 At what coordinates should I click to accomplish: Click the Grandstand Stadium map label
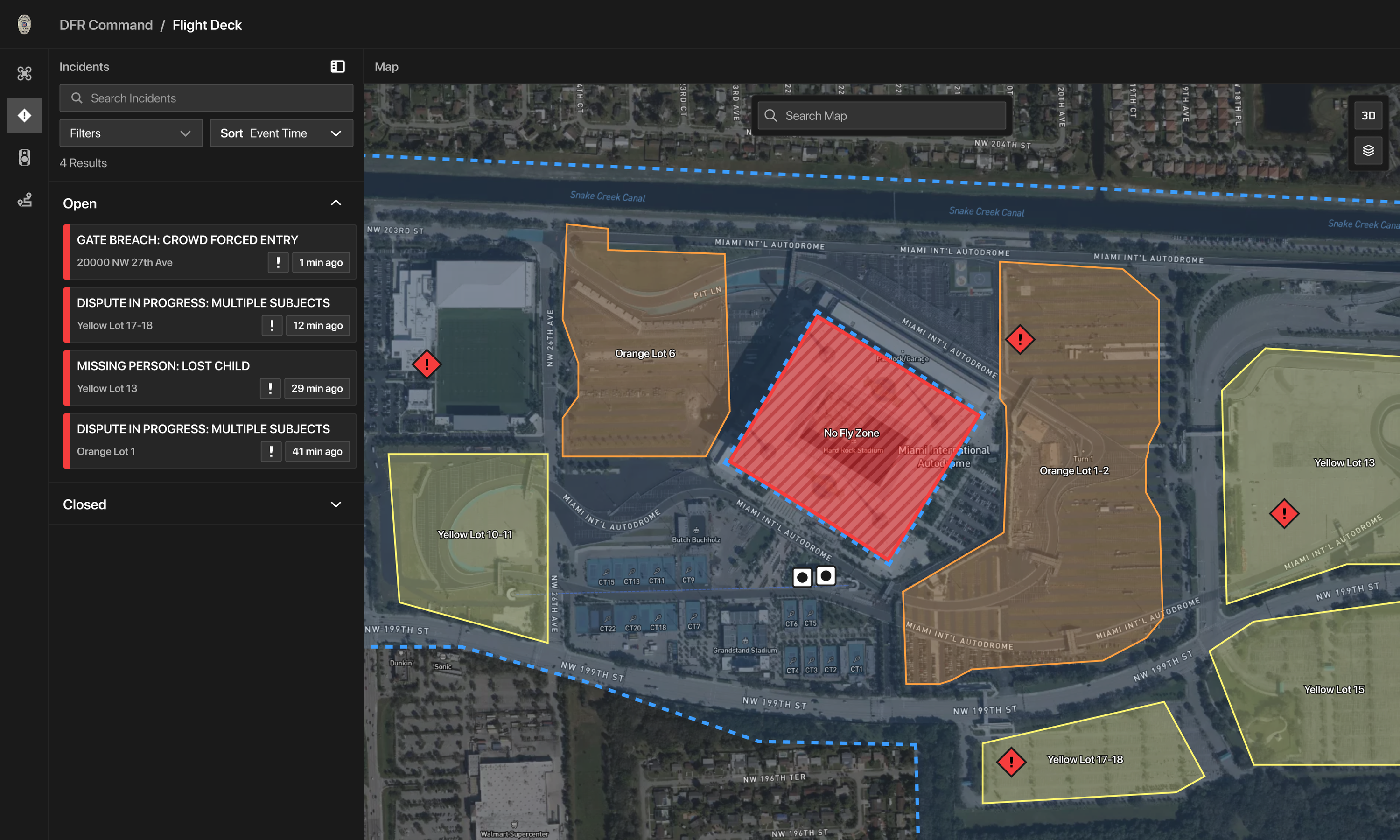click(745, 651)
